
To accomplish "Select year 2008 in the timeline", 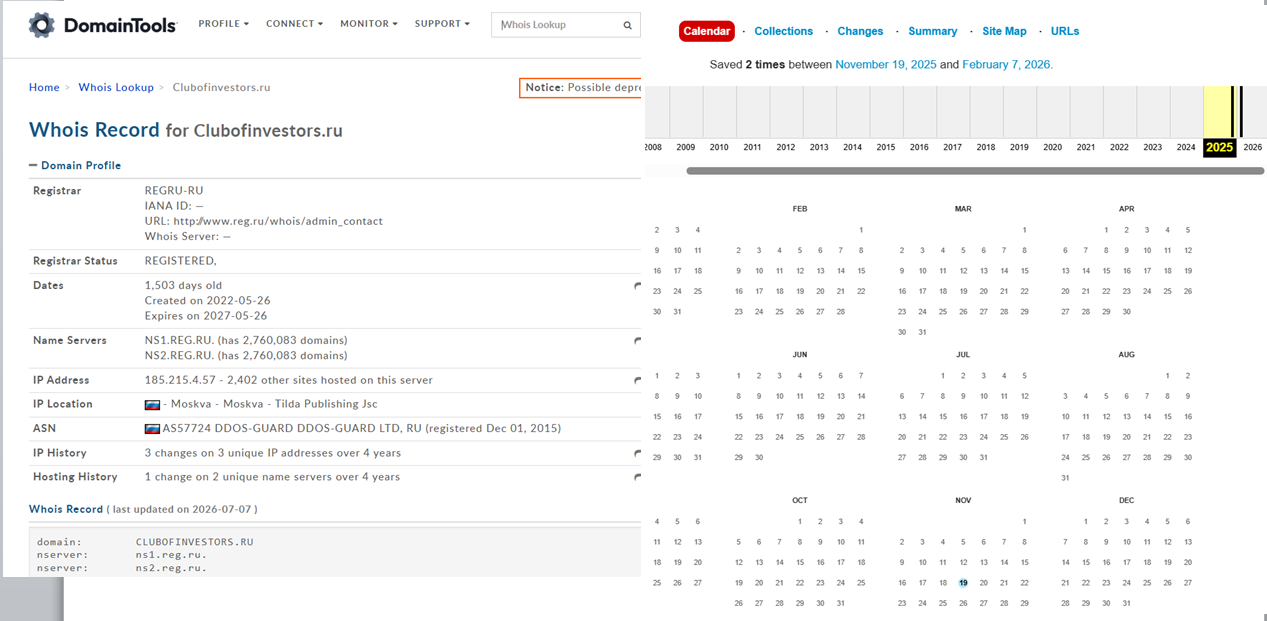I will pos(652,148).
